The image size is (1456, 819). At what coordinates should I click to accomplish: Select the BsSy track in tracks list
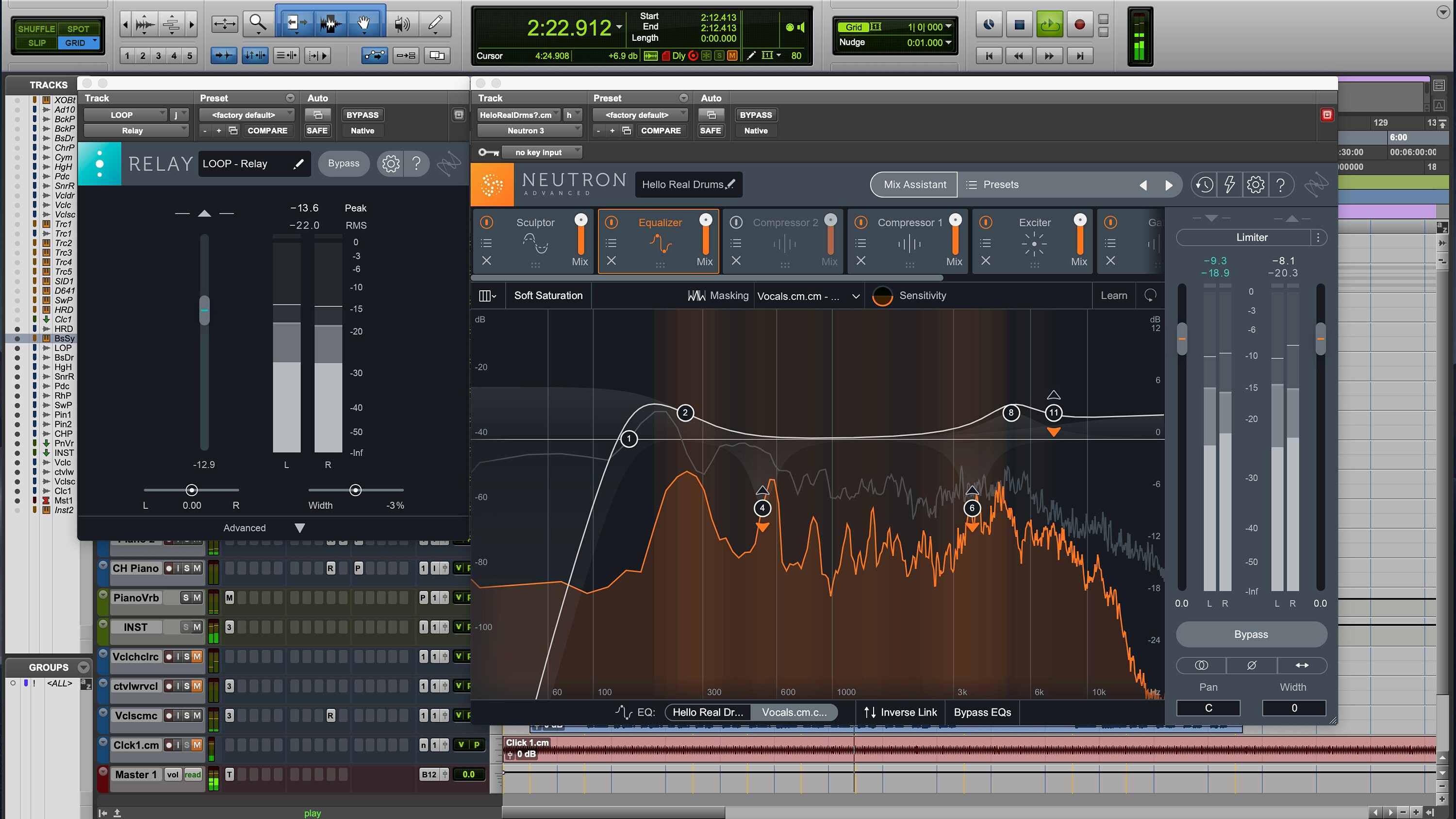pos(64,338)
